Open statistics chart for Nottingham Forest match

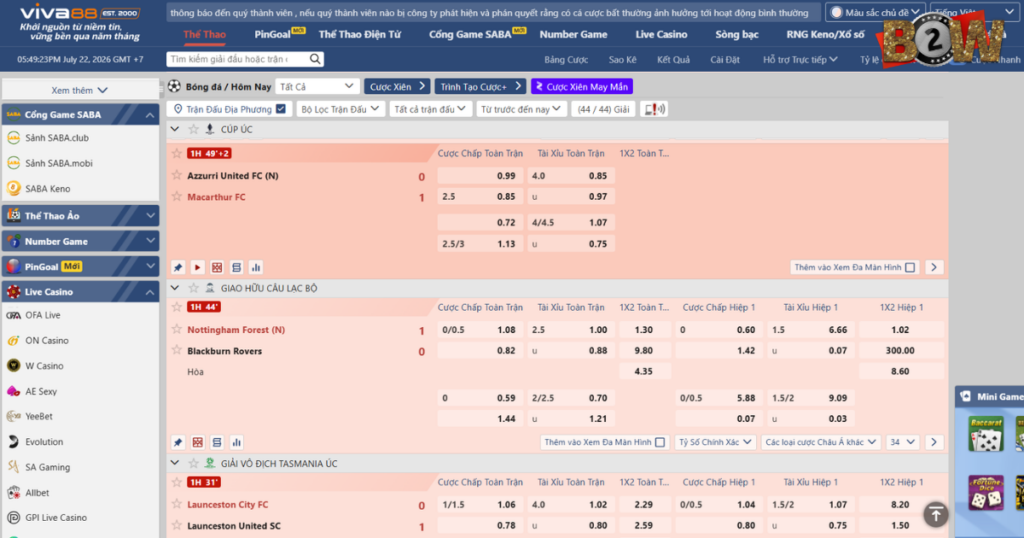coord(236,442)
